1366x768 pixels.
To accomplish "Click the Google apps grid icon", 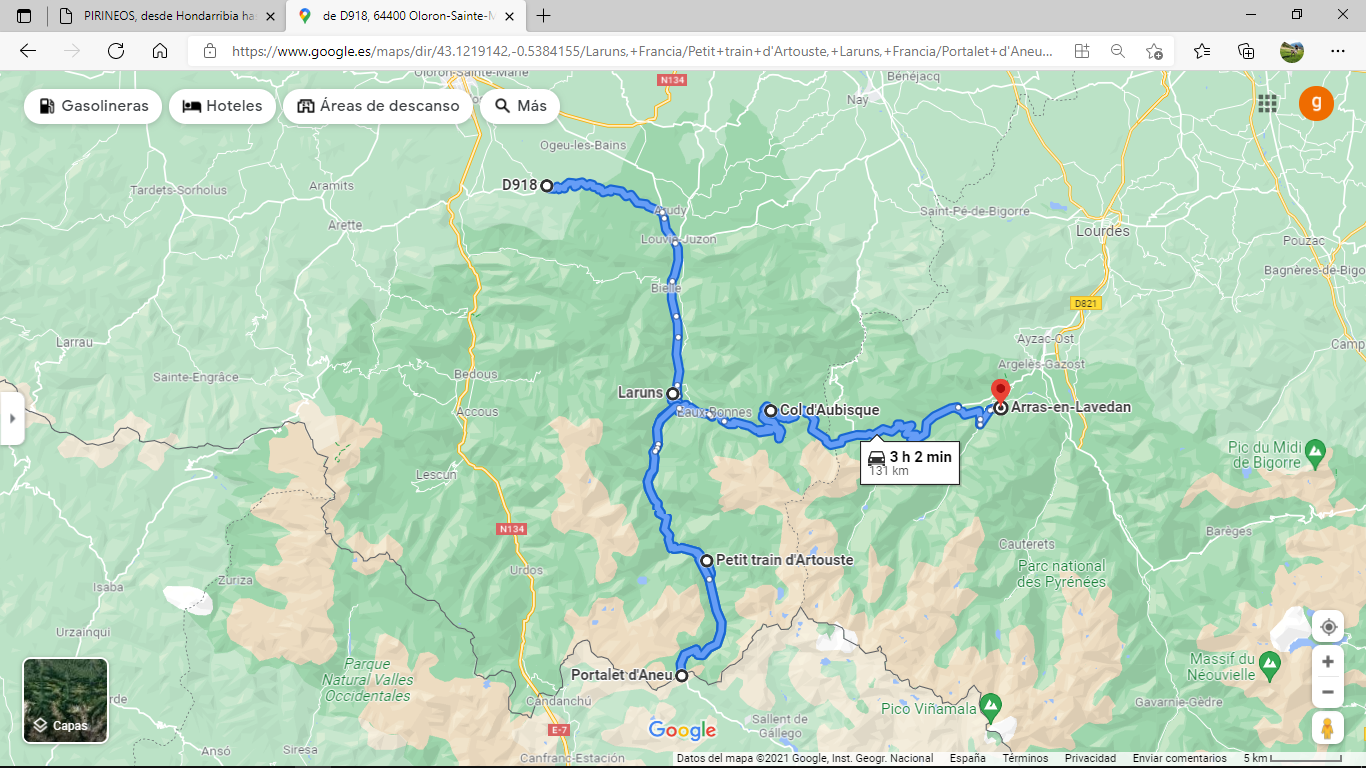I will coord(1268,103).
